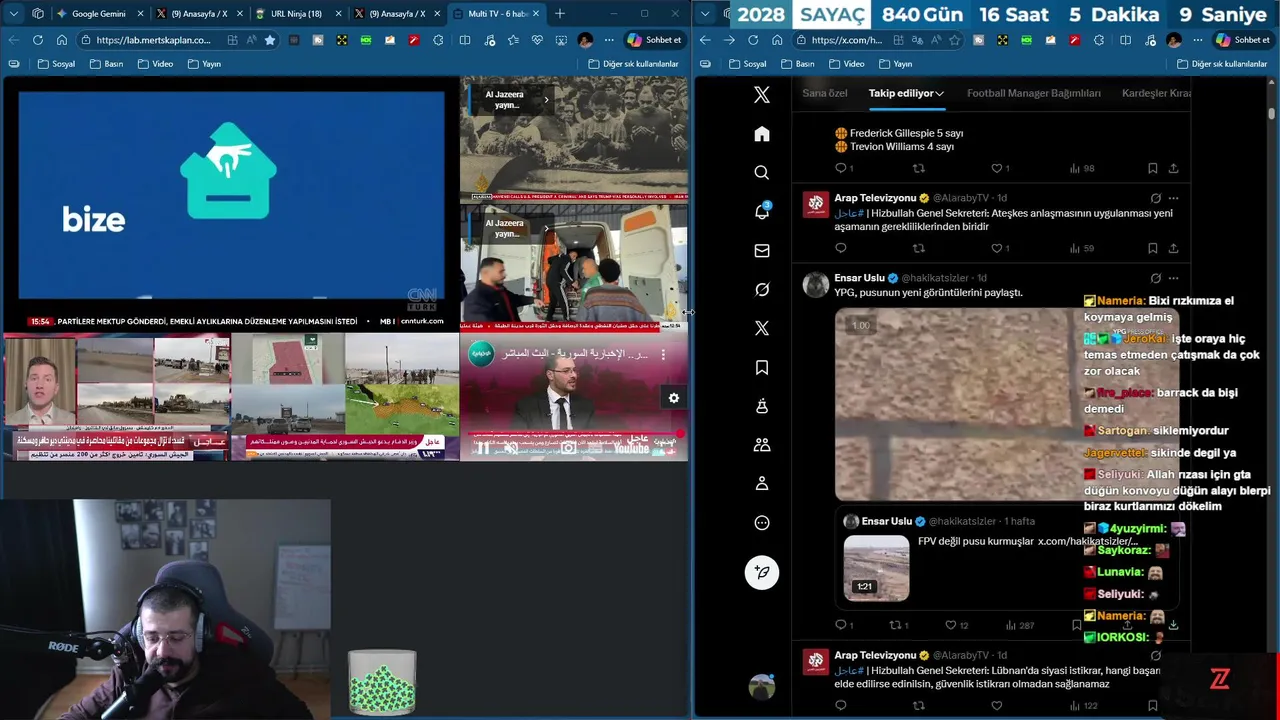
Task: Open the more options circle in X sidebar
Action: [762, 523]
